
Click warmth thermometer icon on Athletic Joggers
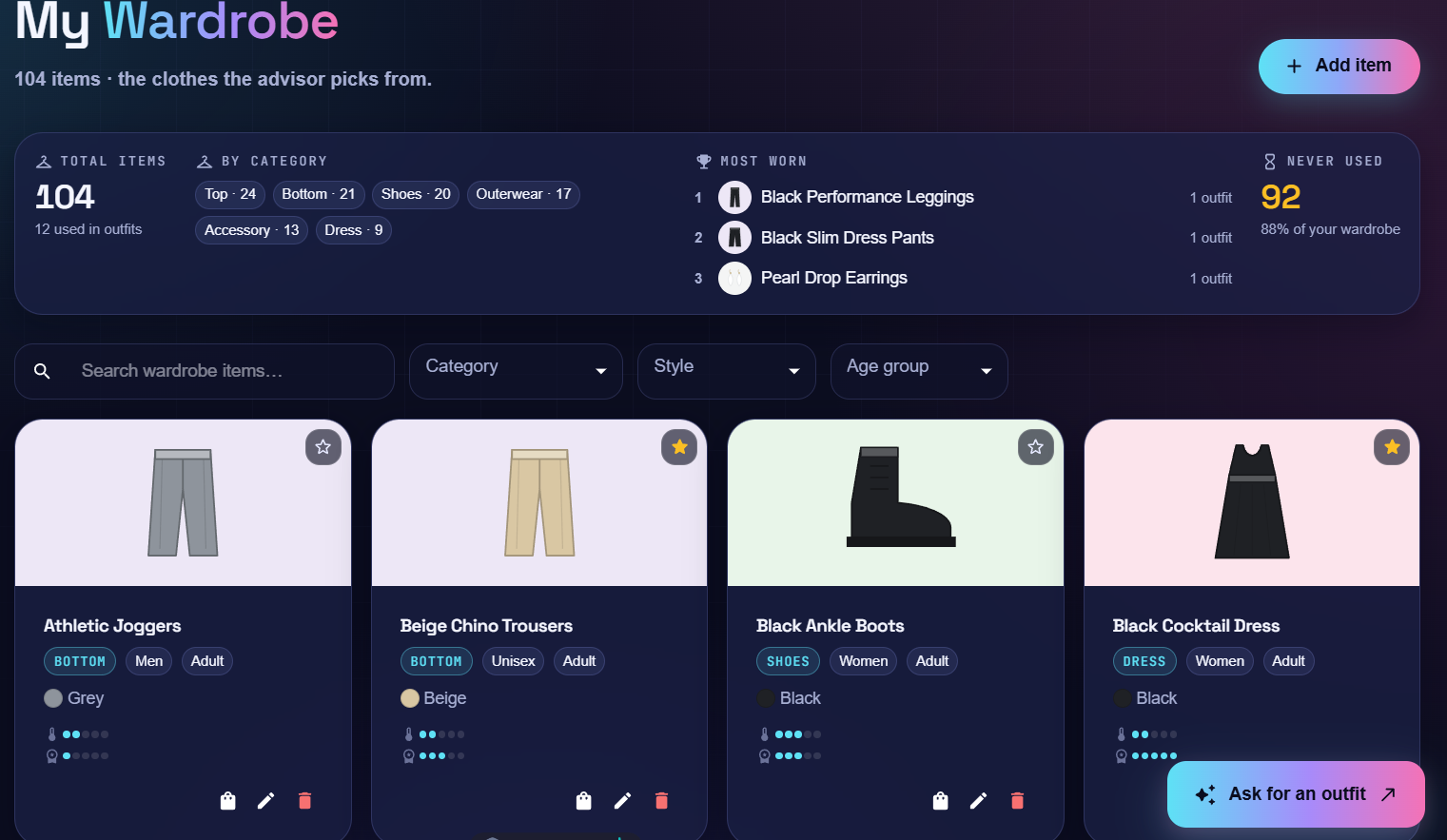[x=52, y=734]
